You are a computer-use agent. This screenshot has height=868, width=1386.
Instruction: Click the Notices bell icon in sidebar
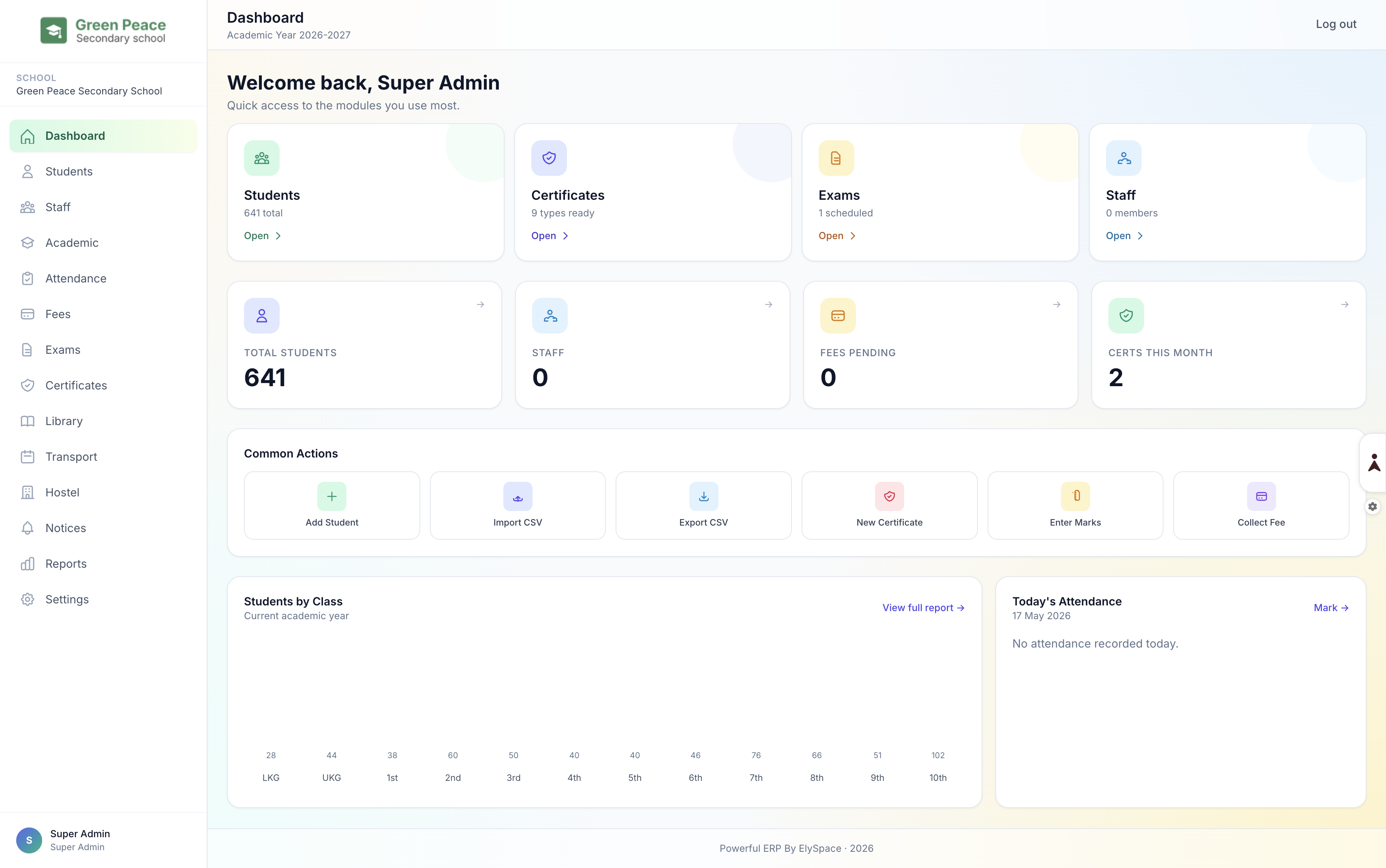pos(28,528)
